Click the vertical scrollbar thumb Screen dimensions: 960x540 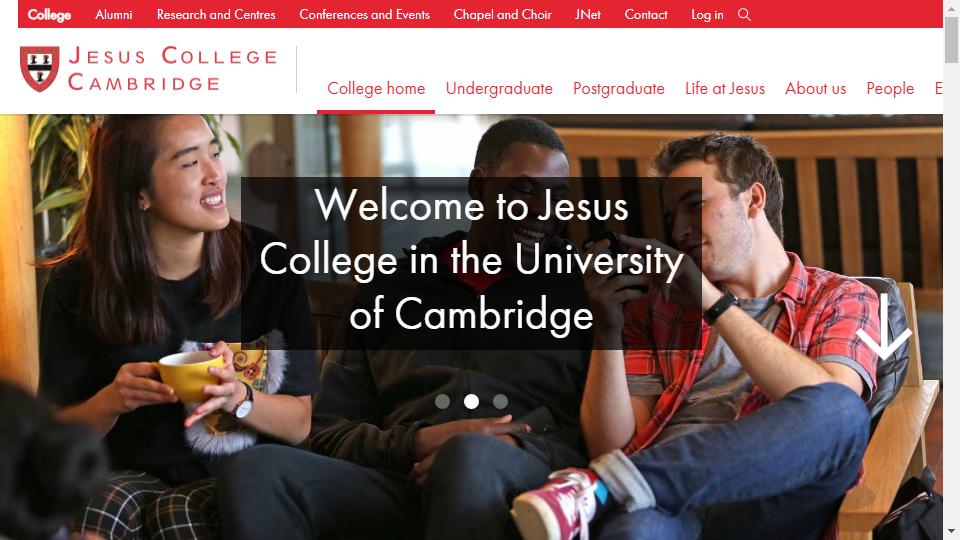951,40
